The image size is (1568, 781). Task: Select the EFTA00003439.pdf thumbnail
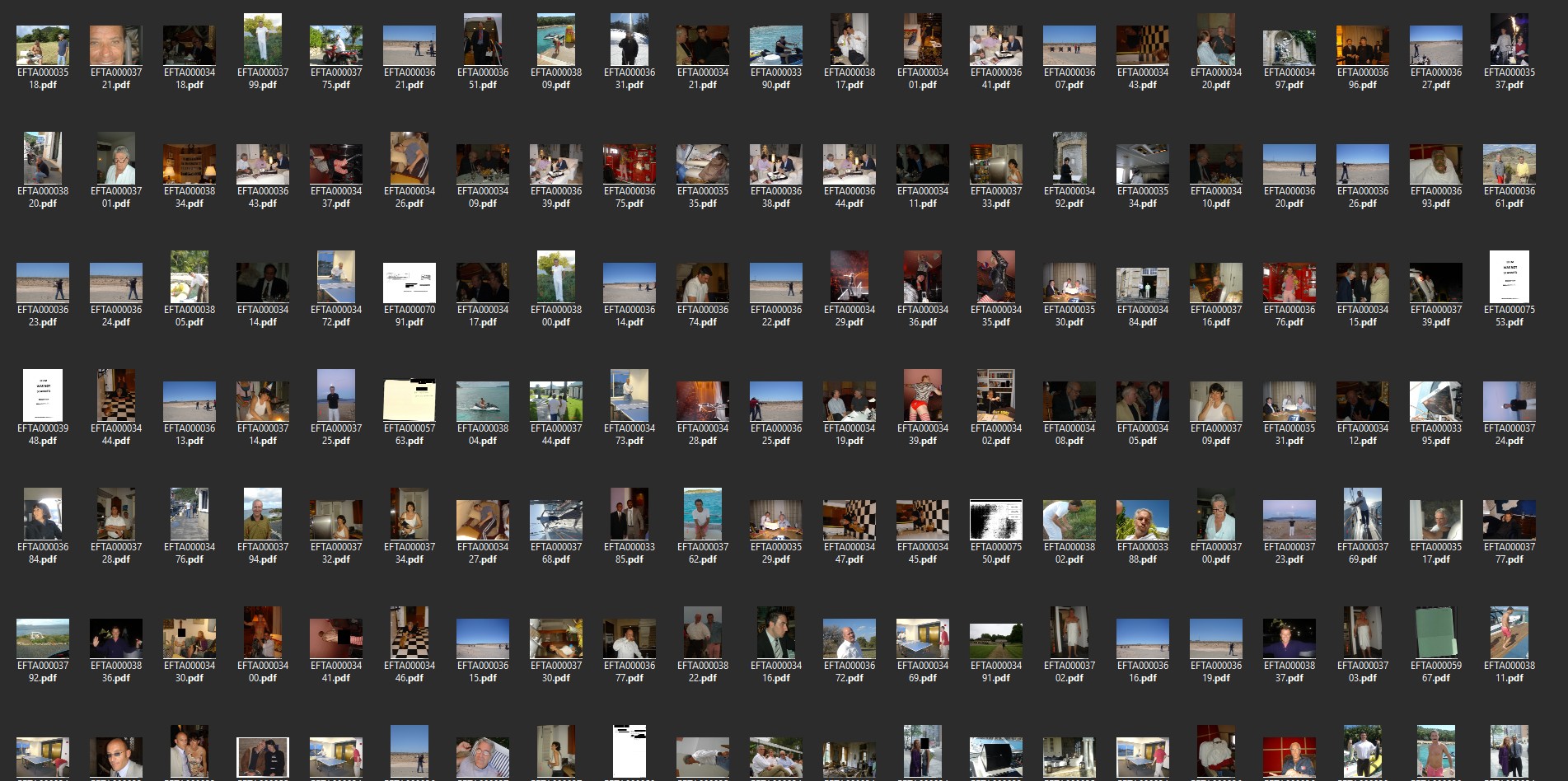(923, 395)
